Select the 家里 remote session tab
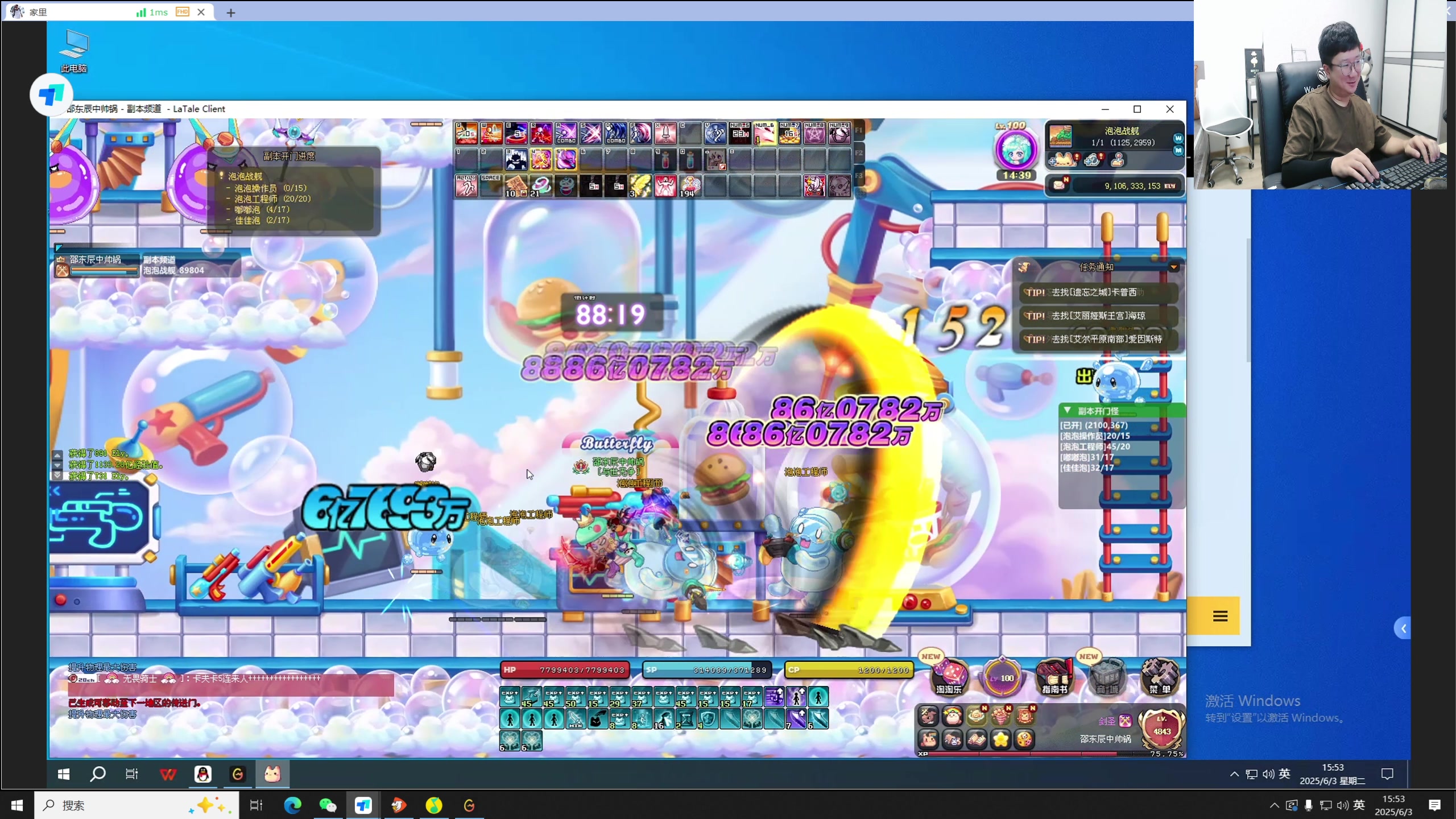 (x=108, y=12)
